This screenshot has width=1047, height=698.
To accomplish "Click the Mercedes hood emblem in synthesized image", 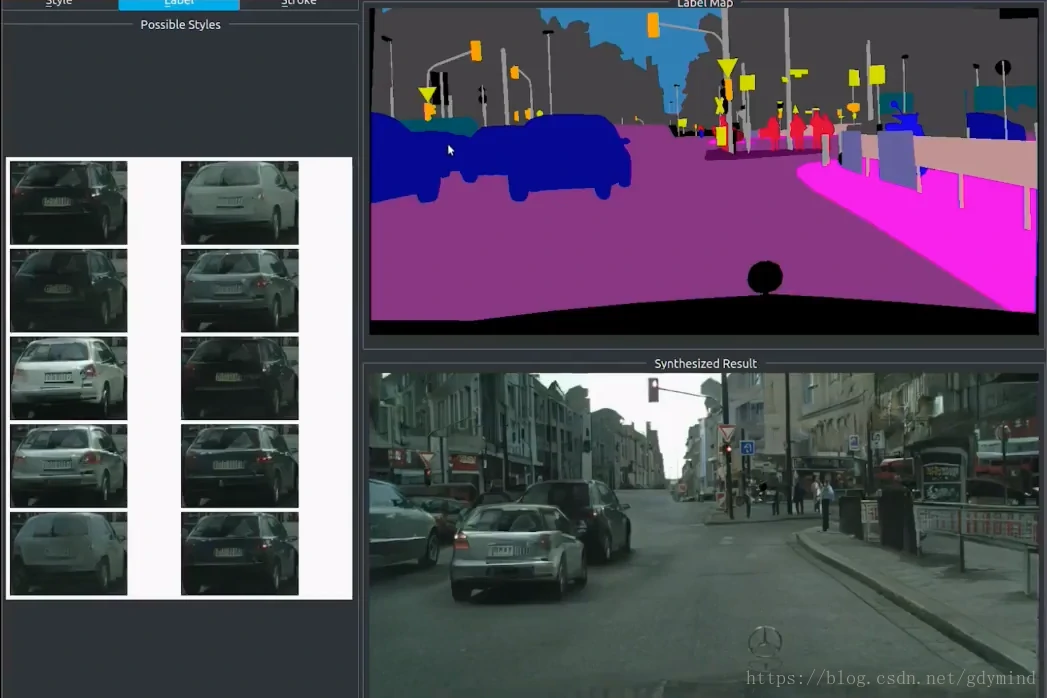I will (x=765, y=642).
